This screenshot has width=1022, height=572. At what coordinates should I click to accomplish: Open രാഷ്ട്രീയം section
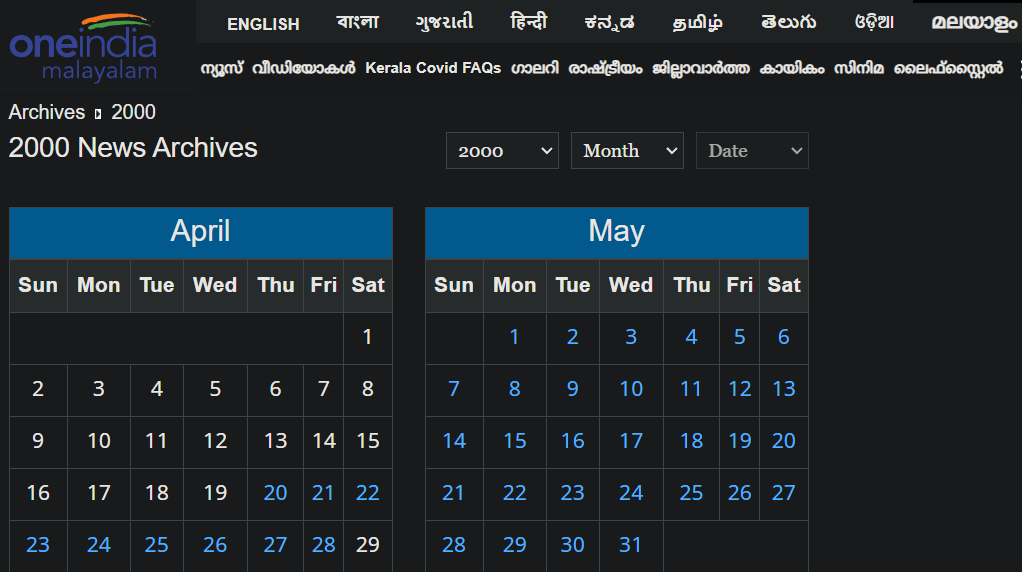point(605,68)
